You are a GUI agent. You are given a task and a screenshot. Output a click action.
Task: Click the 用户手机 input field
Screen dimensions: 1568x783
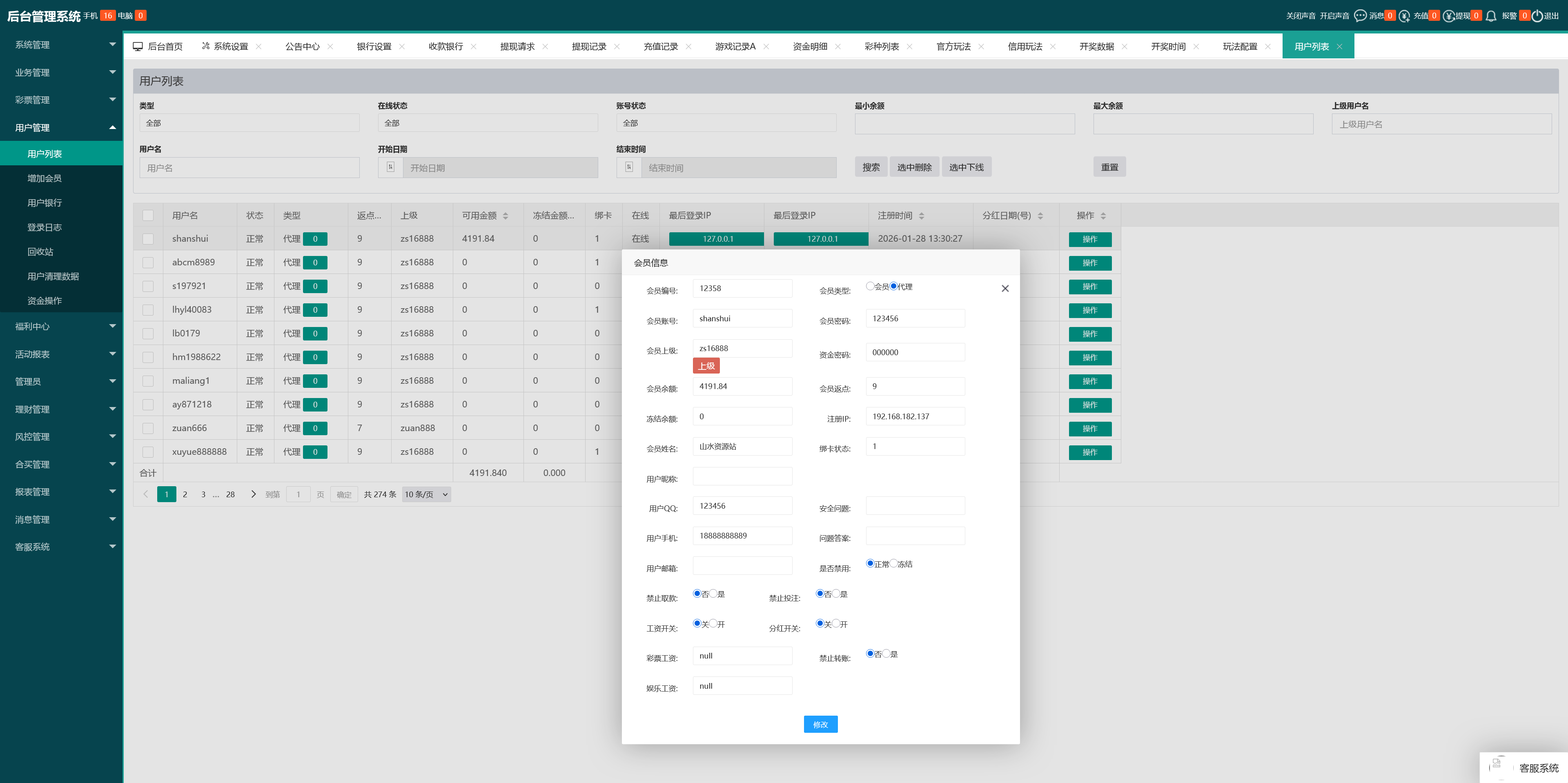click(742, 535)
